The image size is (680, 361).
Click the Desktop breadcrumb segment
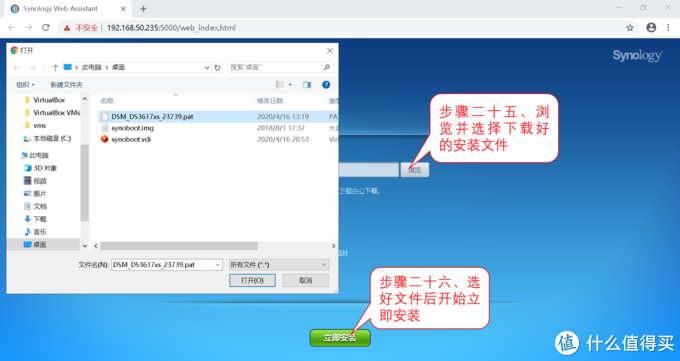[x=118, y=67]
